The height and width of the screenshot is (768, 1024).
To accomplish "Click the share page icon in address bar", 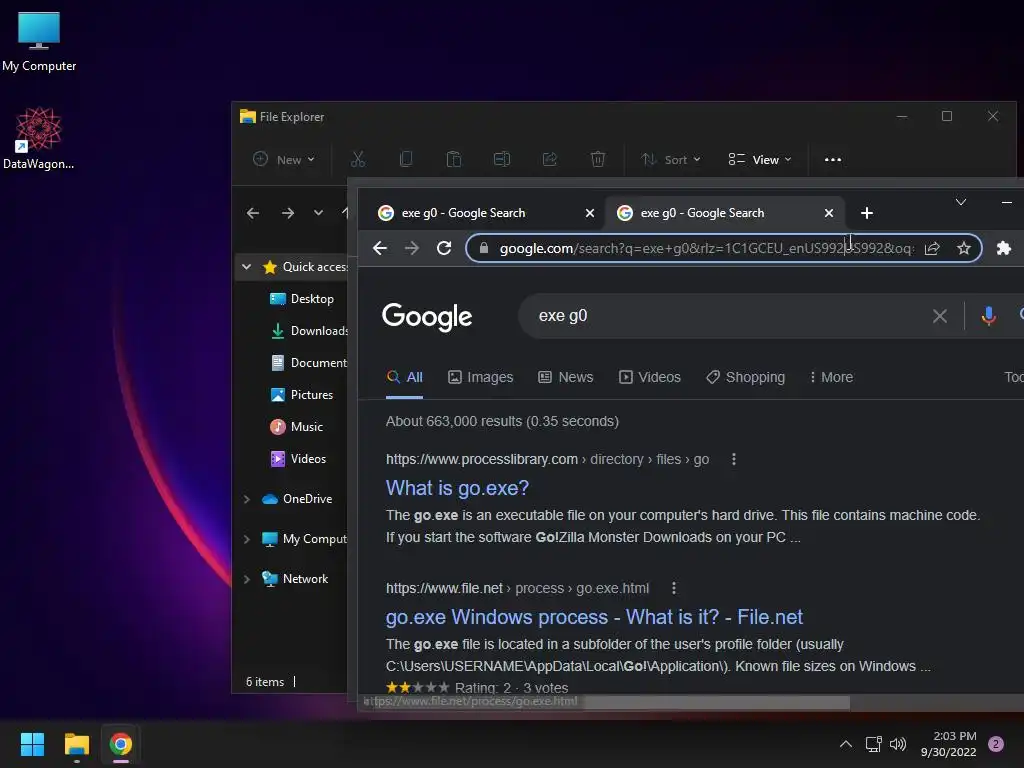I will point(932,248).
